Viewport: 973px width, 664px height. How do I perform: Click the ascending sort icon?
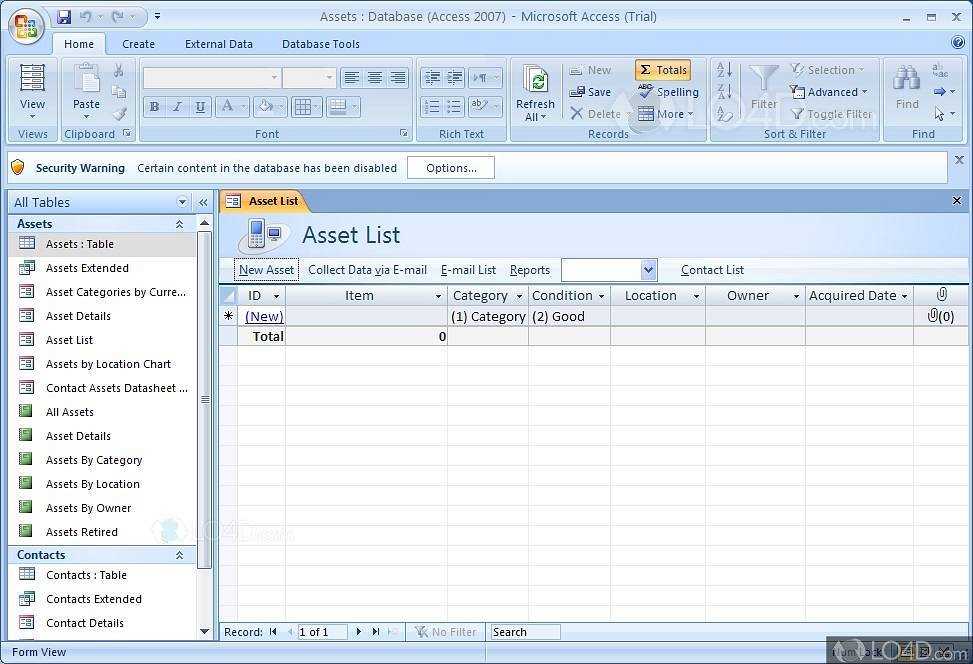coord(722,68)
